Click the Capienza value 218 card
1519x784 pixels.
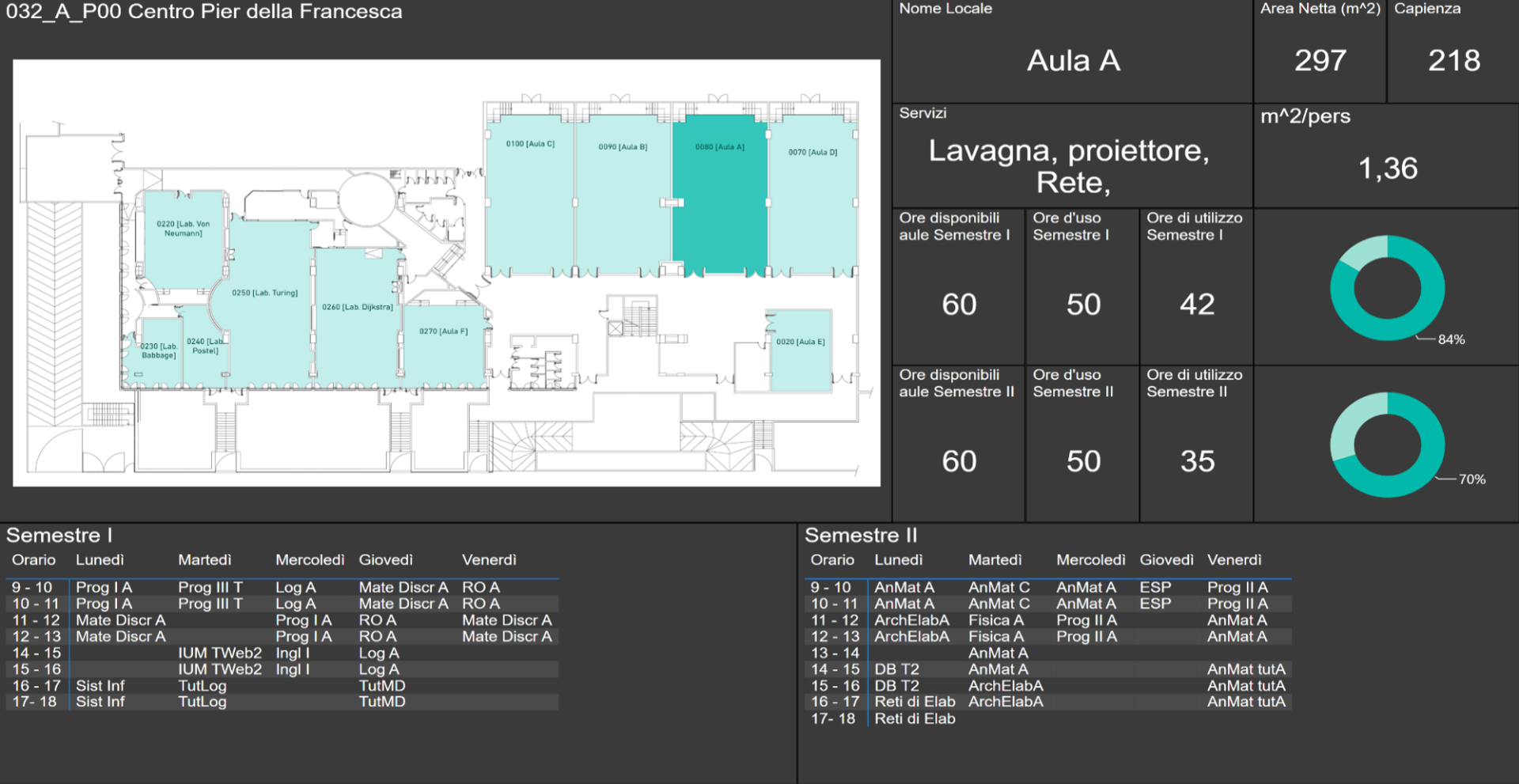tap(1453, 61)
